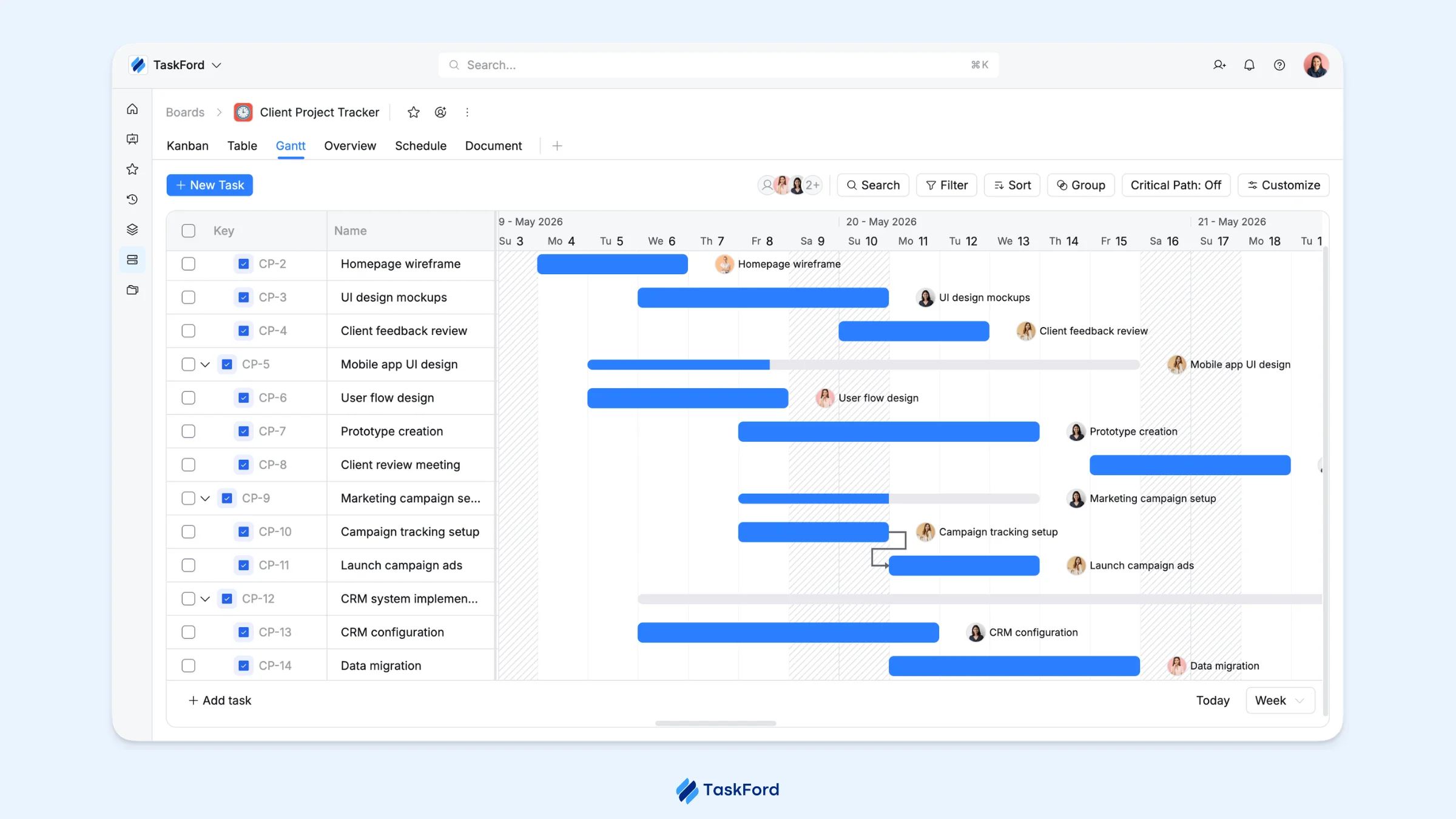Click the Mobile app UI design progress bar

(863, 365)
